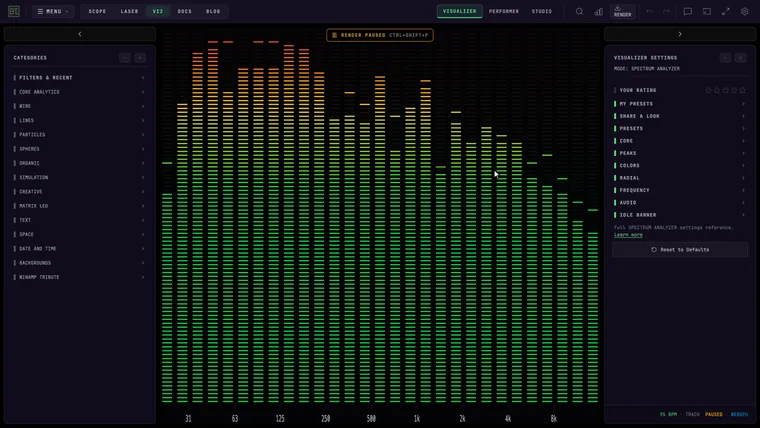Open the Menu hamburger dropdown
This screenshot has height=428, width=760.
click(x=53, y=11)
